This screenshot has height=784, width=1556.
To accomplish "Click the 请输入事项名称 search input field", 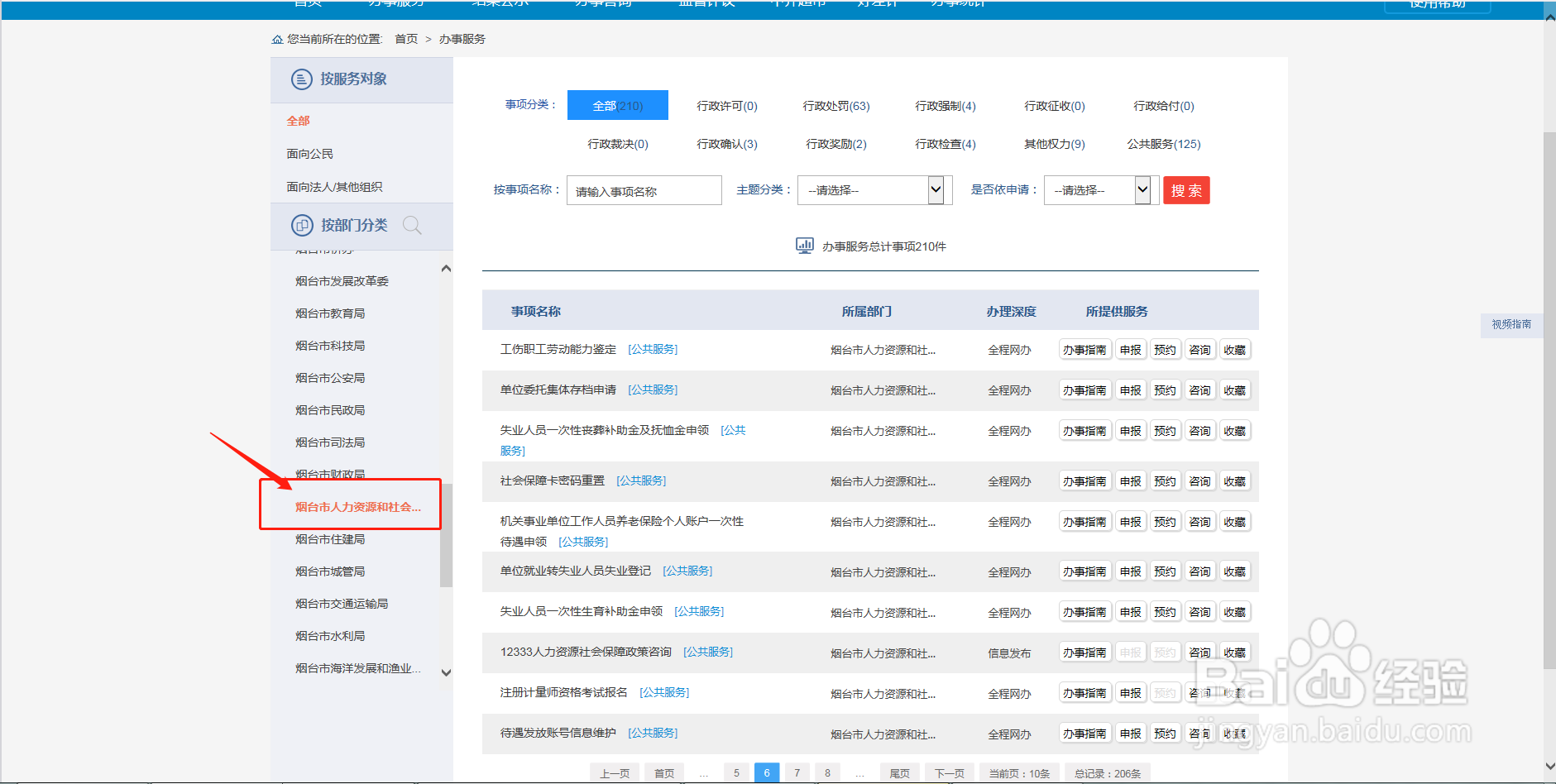I will tap(644, 189).
